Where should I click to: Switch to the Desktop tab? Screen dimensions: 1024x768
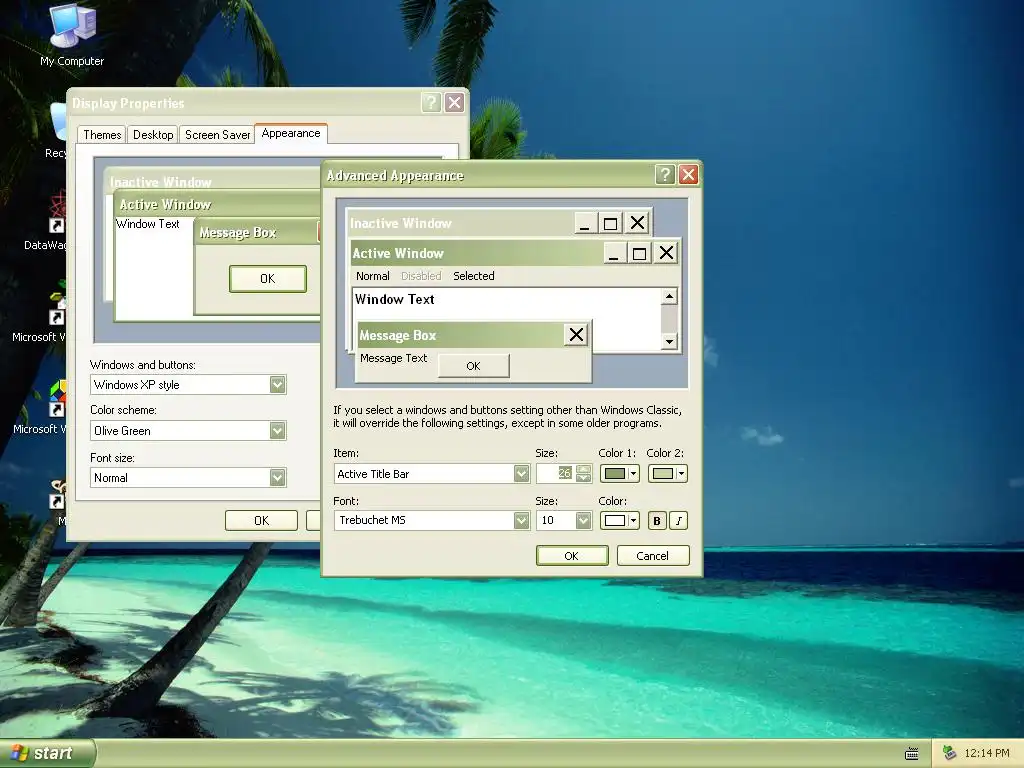click(x=153, y=135)
